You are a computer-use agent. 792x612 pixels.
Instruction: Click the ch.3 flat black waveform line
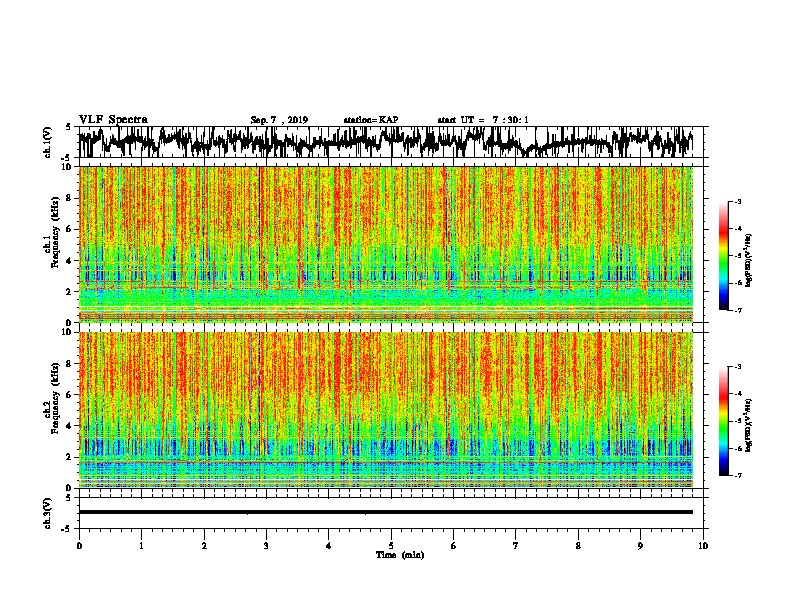tap(385, 512)
